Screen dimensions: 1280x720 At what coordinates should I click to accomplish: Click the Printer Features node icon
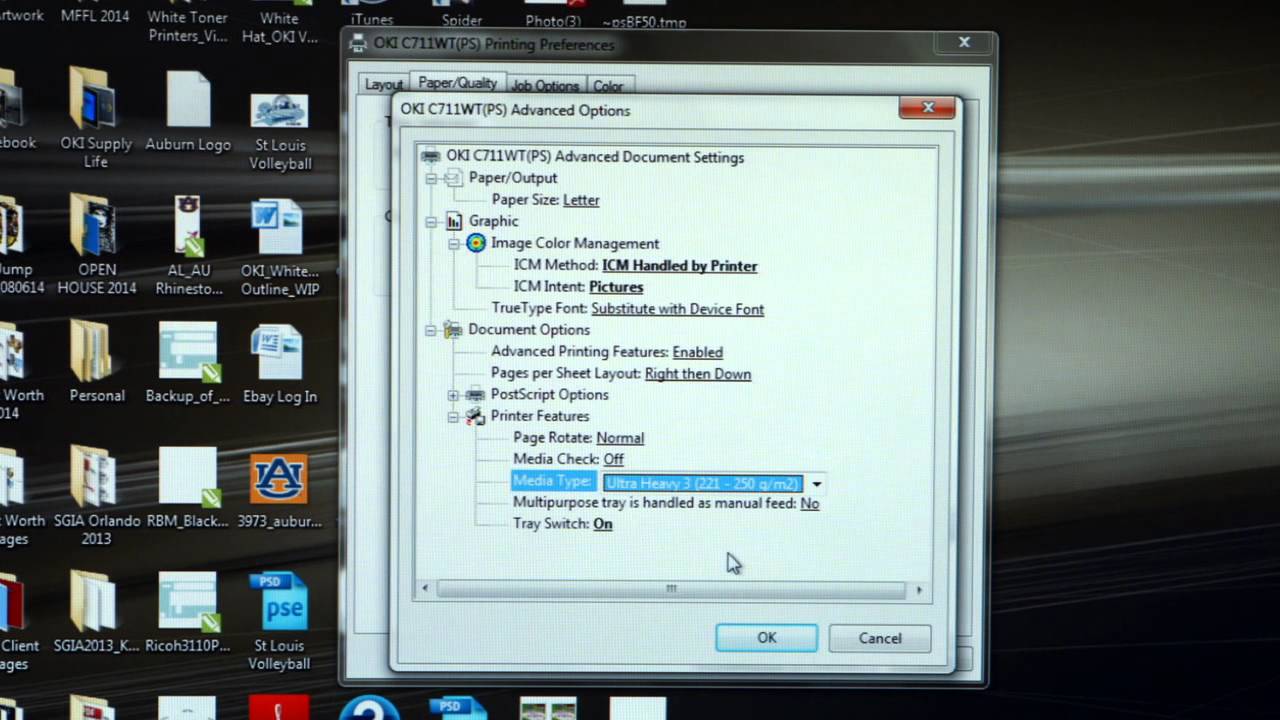475,416
